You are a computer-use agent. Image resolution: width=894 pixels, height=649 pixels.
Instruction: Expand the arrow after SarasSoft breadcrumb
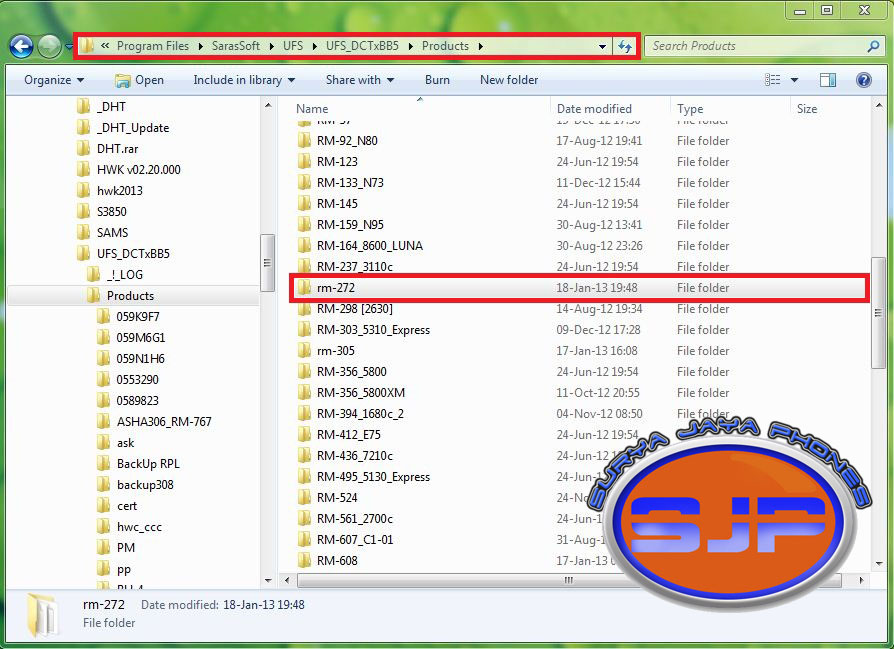pos(271,46)
